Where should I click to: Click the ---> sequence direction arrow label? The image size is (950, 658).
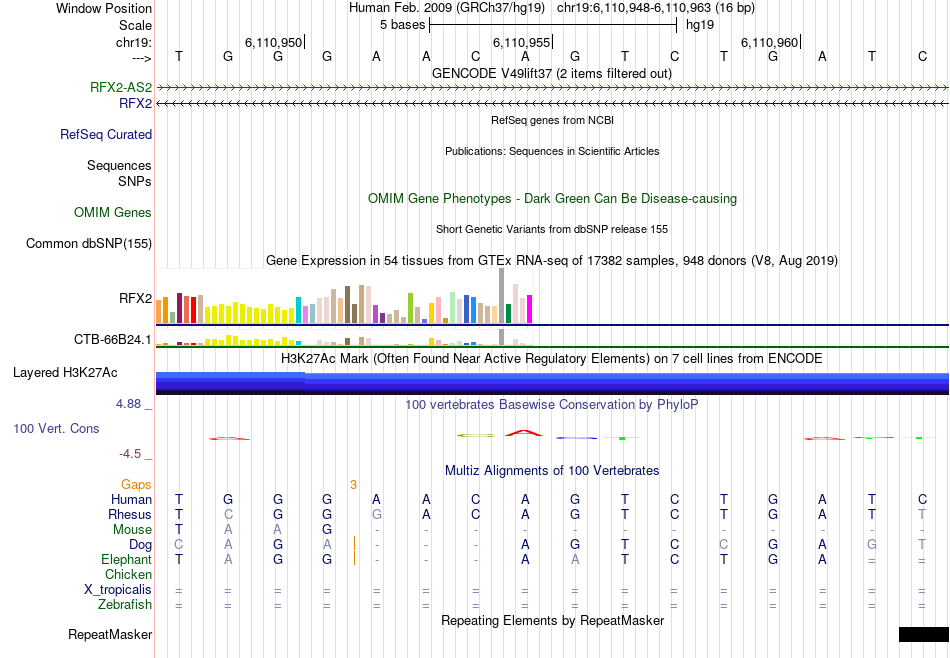point(142,58)
